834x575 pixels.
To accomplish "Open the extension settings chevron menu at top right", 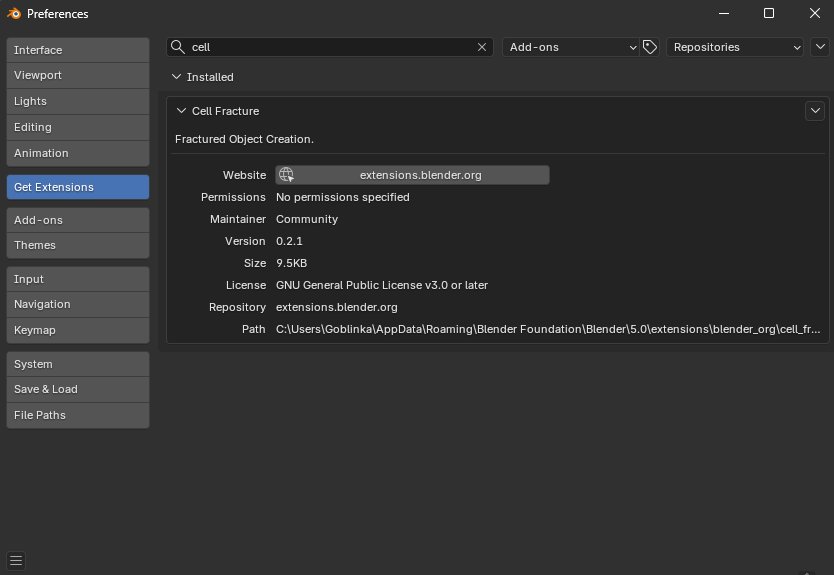I will click(x=820, y=47).
